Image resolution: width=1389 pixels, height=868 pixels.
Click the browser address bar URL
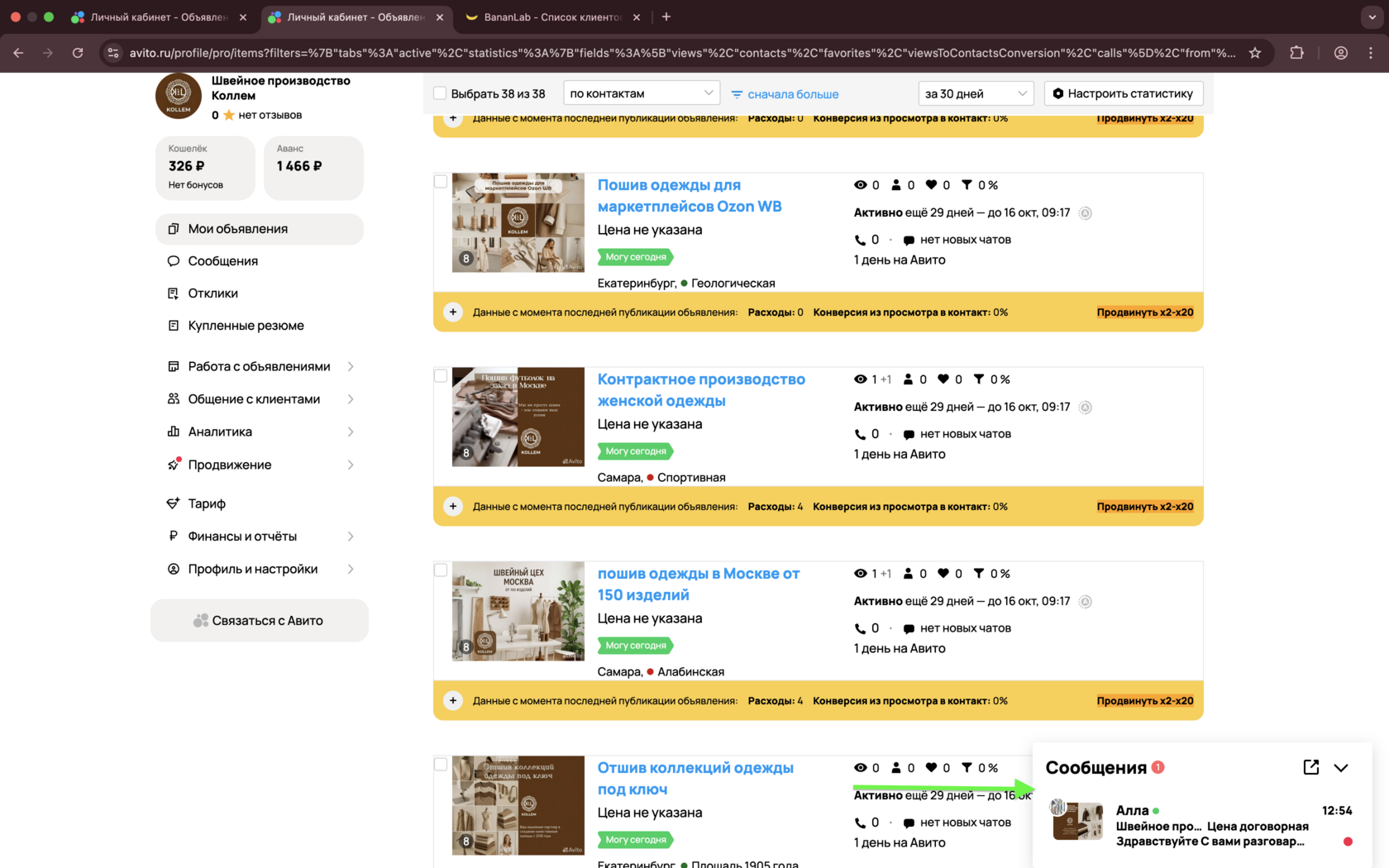(x=682, y=53)
